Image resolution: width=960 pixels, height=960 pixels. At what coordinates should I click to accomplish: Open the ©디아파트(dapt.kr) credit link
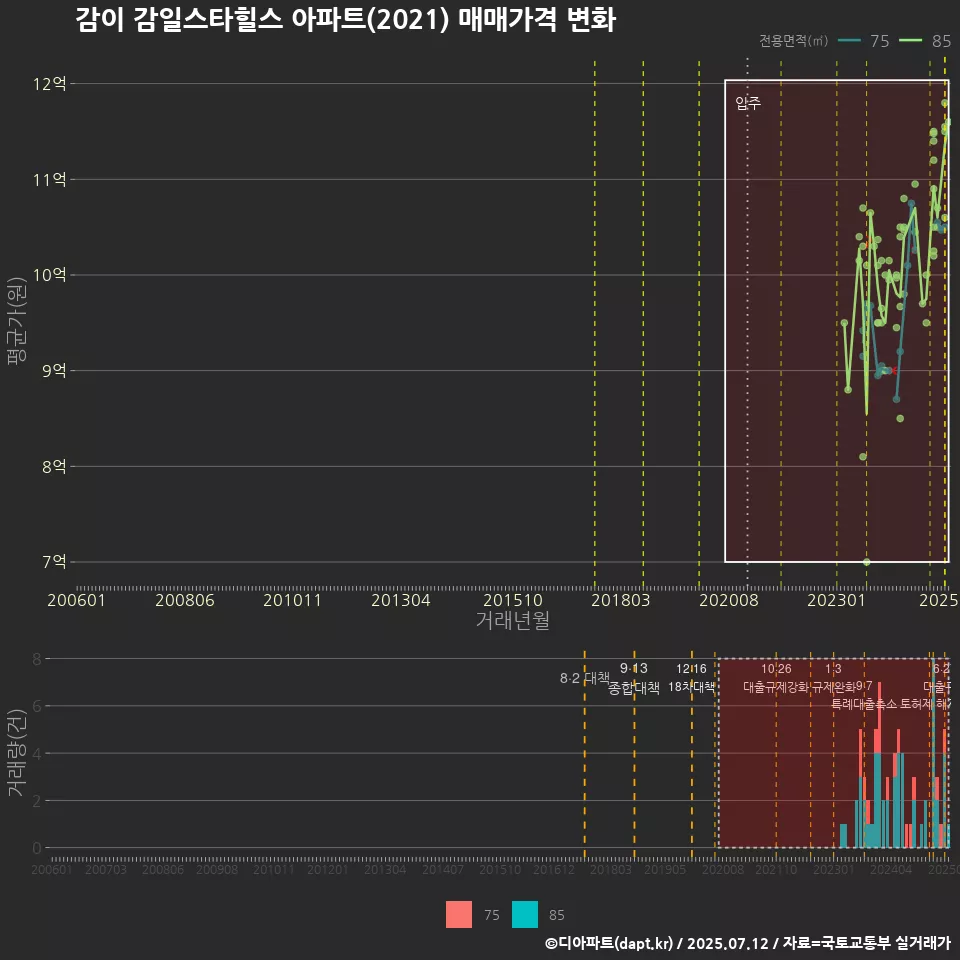coord(609,943)
